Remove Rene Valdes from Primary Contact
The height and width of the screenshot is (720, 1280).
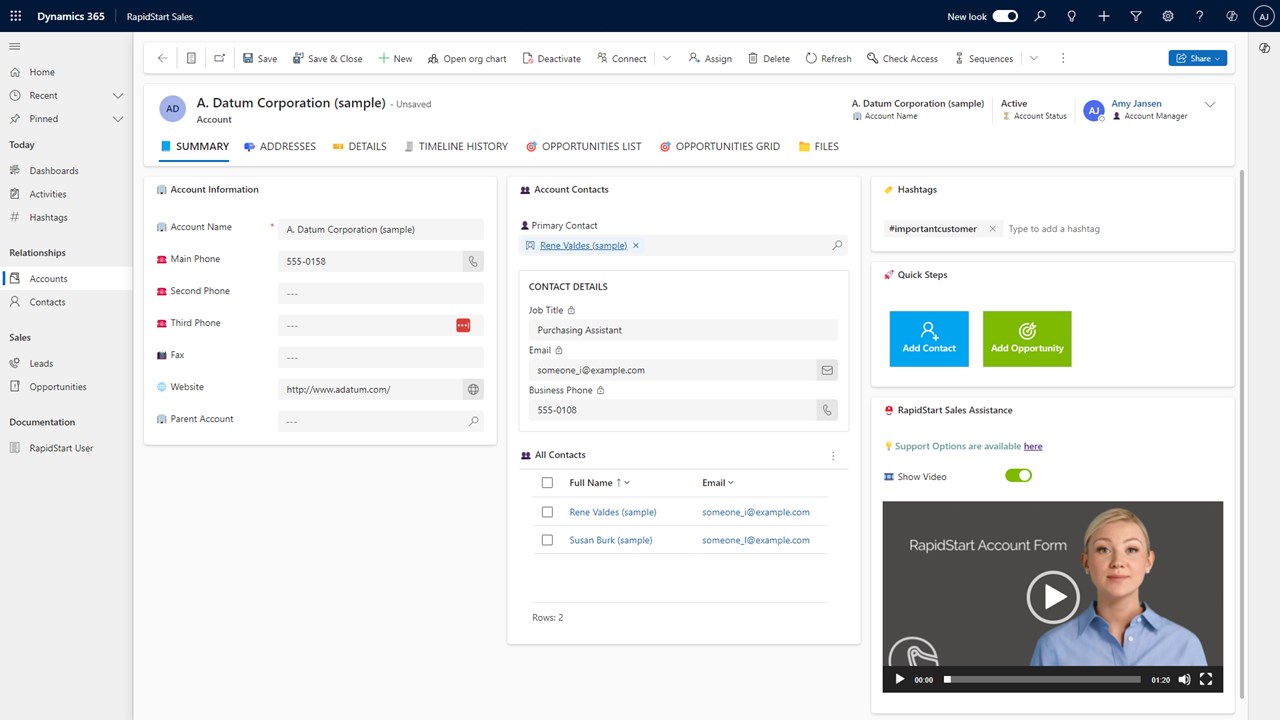point(636,245)
